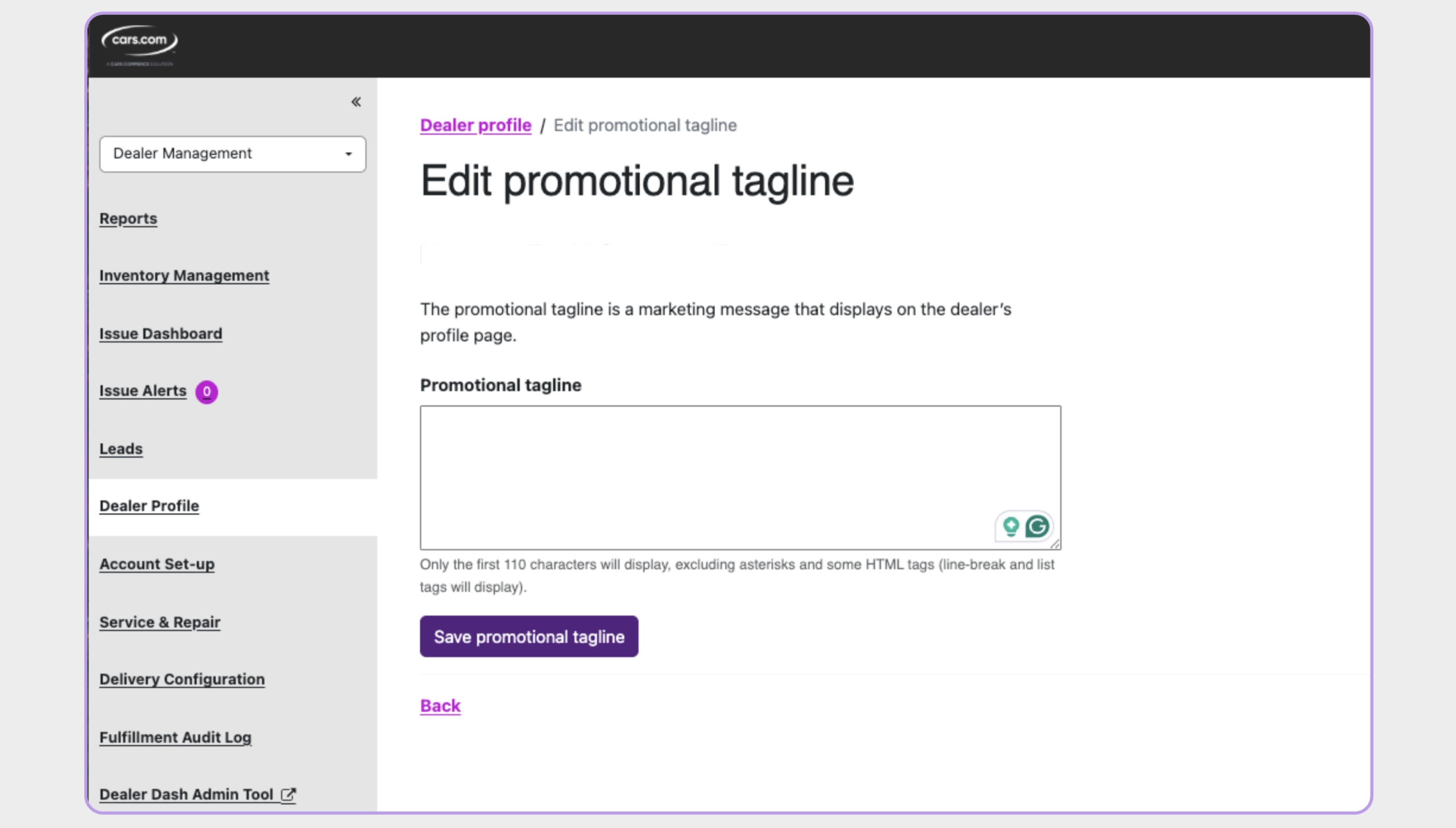Click the Grammarly lightbulb suggestion icon

tap(1011, 526)
